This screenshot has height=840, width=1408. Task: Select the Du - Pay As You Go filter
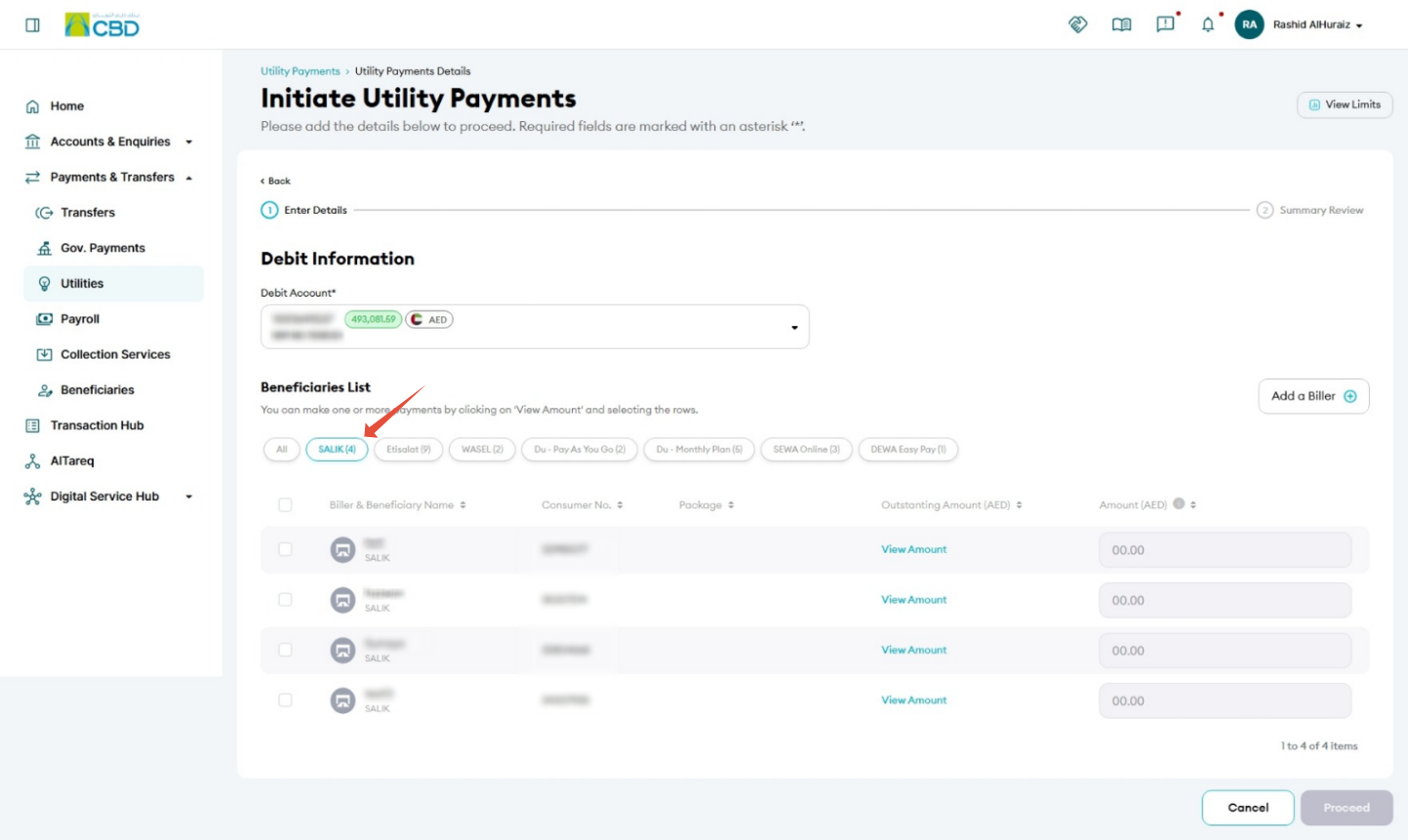click(x=580, y=450)
